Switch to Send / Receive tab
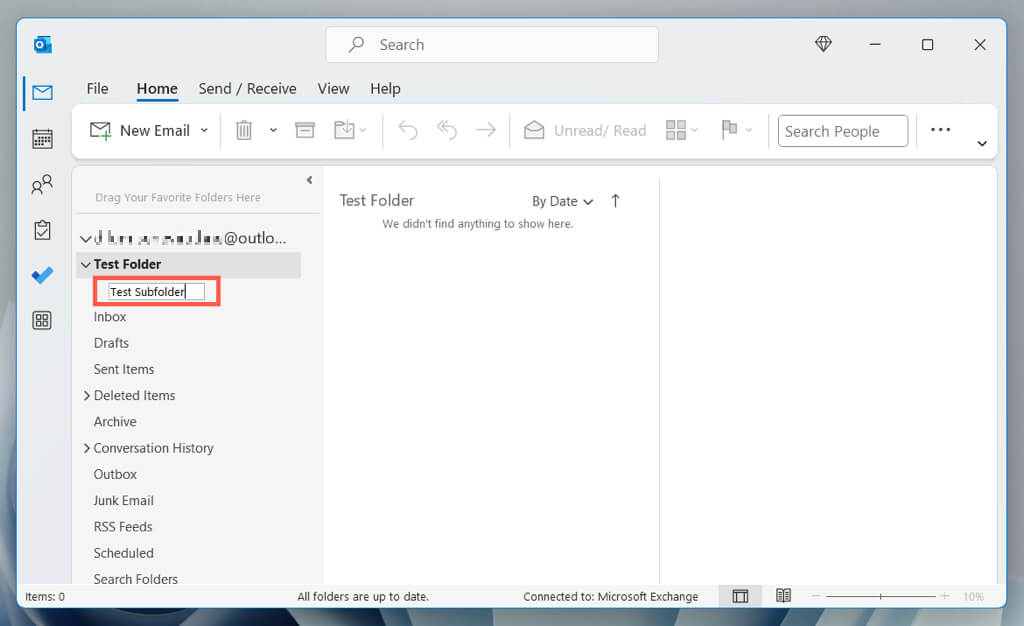This screenshot has height=626, width=1024. (248, 88)
